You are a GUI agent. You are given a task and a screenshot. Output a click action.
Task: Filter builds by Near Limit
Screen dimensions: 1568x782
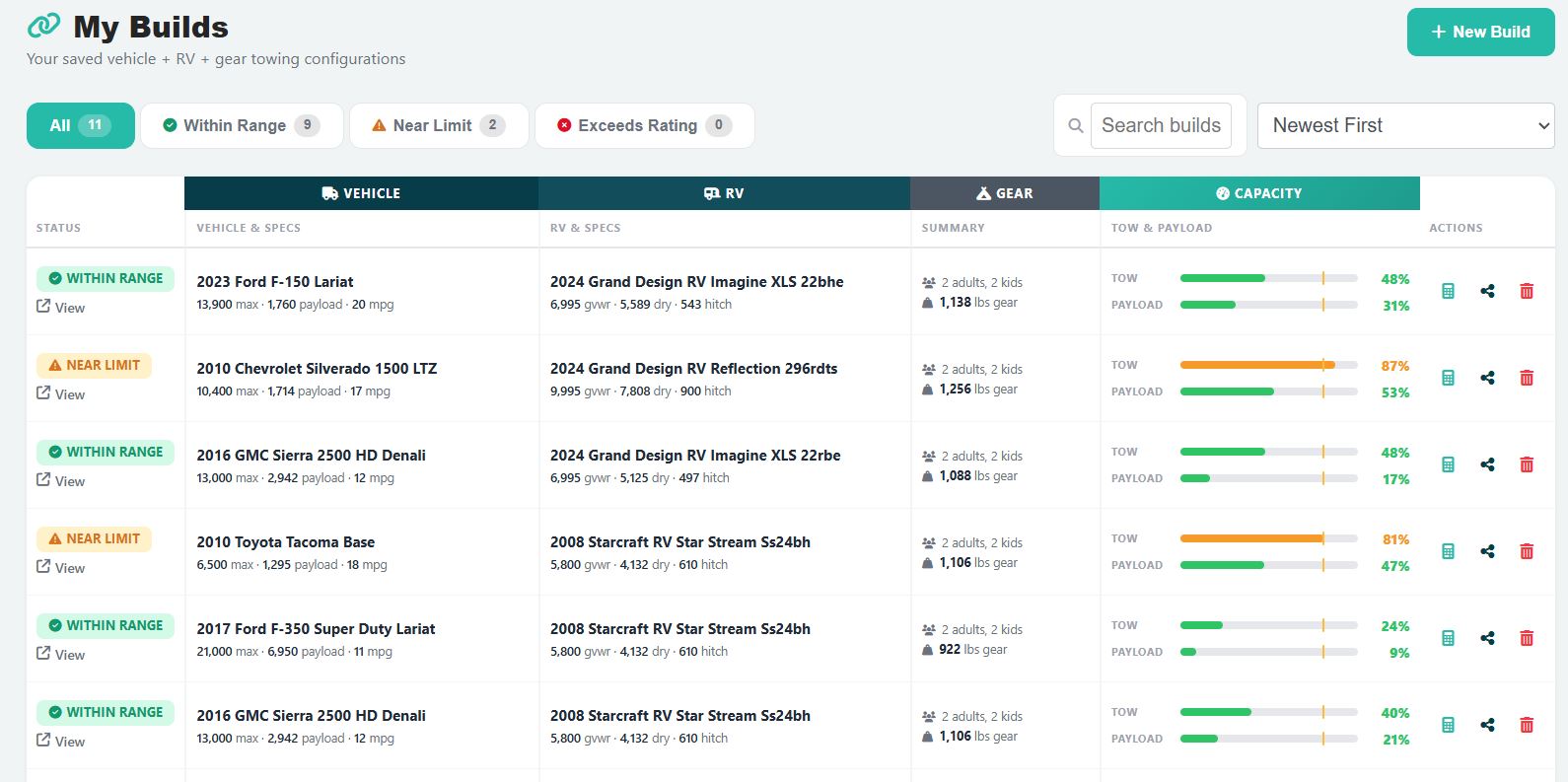pyautogui.click(x=439, y=125)
